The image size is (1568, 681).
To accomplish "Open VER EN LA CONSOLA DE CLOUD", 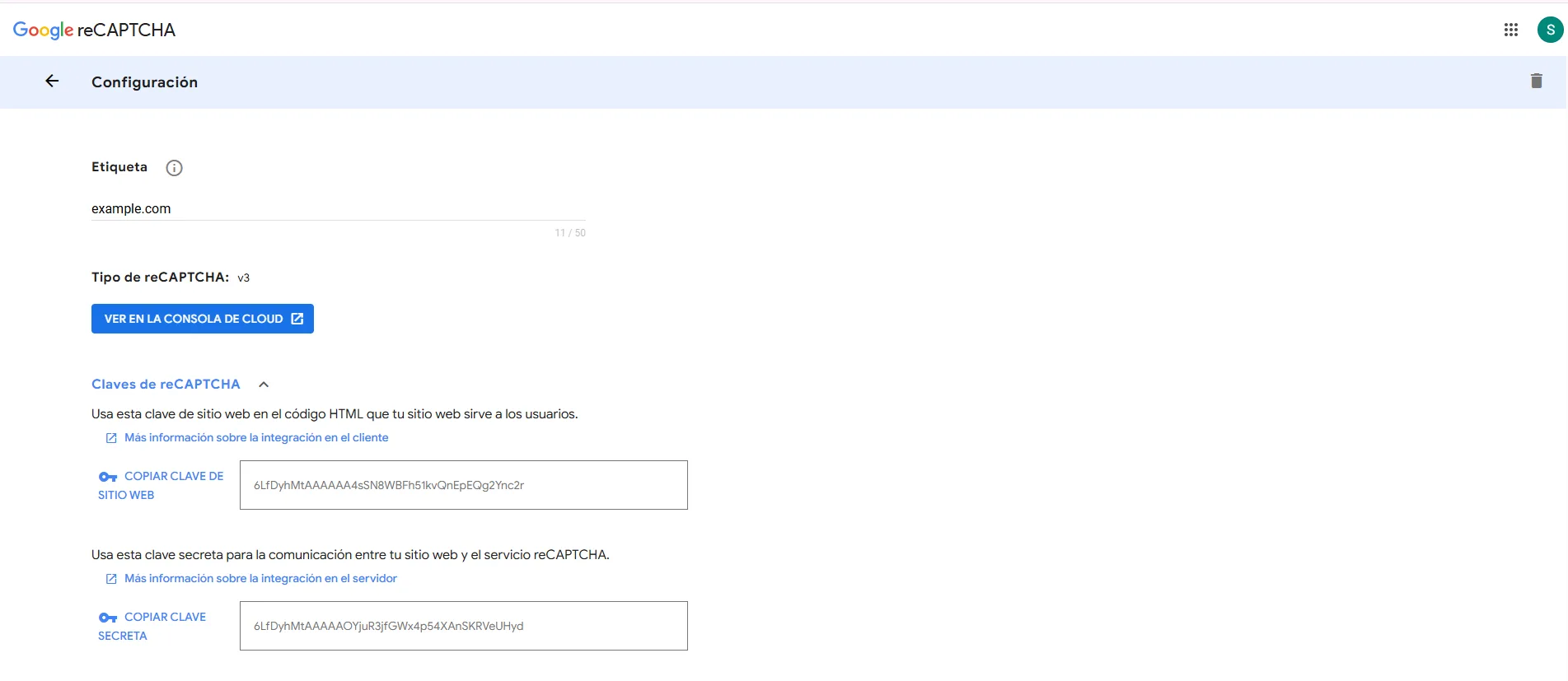I will coord(203,319).
